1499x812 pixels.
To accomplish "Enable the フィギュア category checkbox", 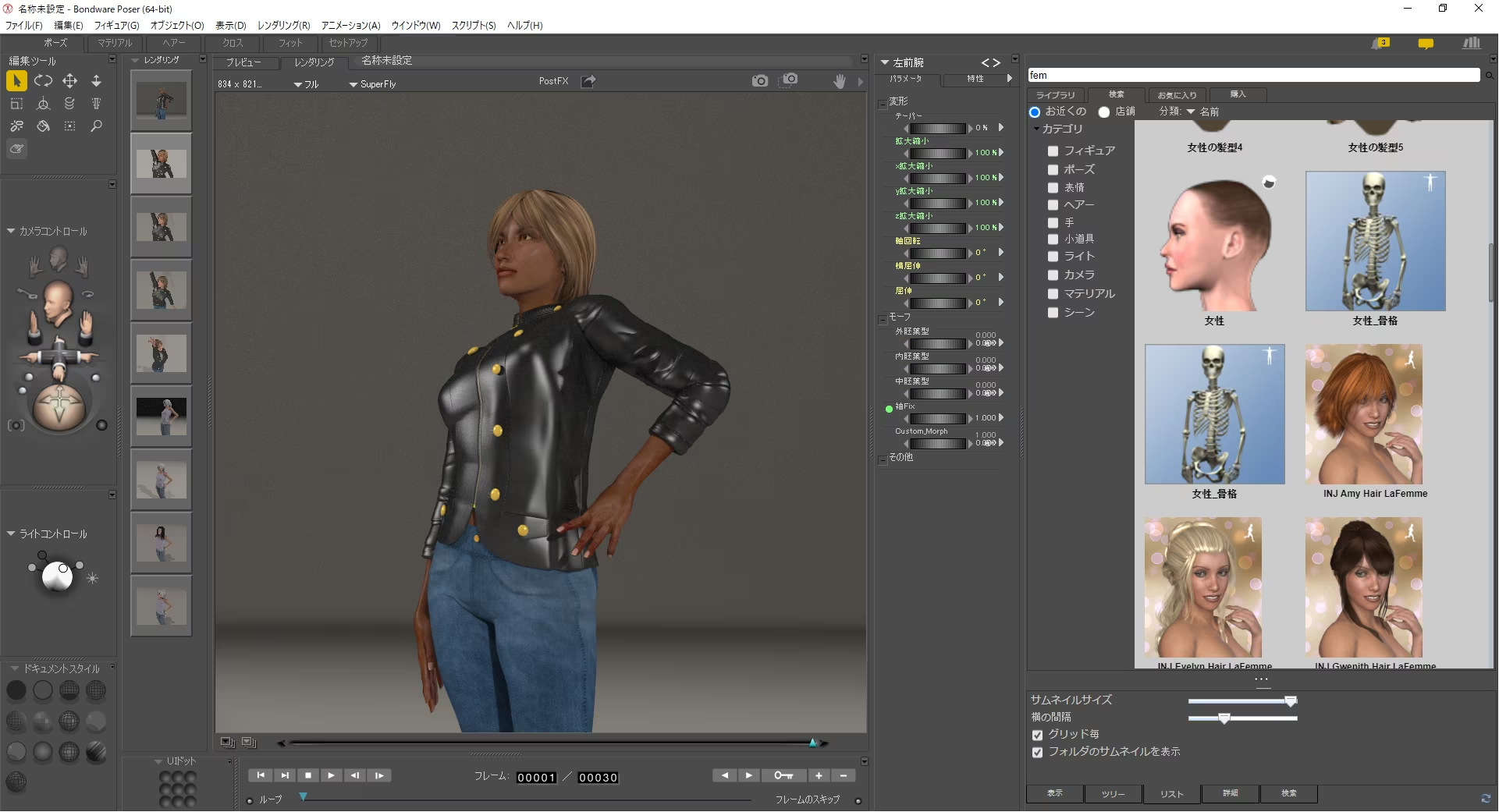I will [x=1053, y=151].
